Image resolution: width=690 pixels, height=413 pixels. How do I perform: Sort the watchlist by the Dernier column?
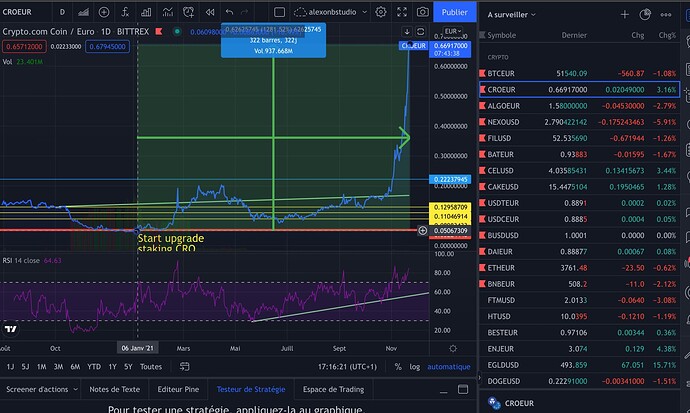point(574,35)
